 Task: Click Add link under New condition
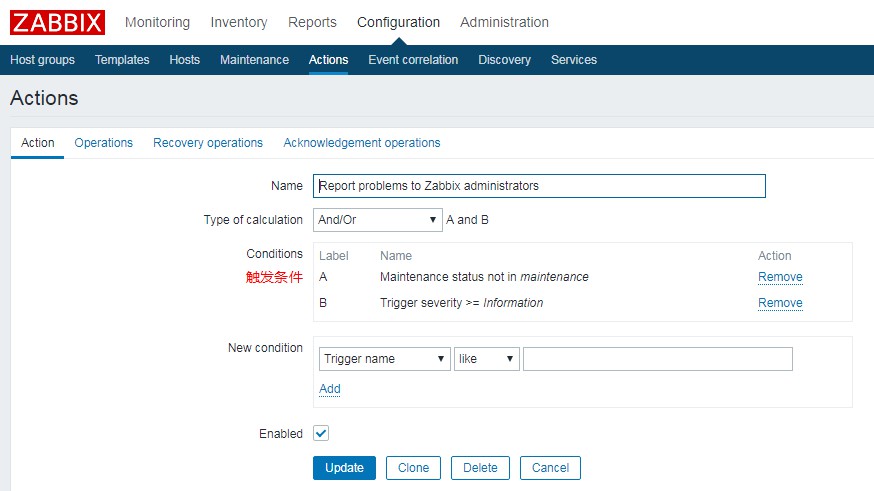tap(330, 389)
